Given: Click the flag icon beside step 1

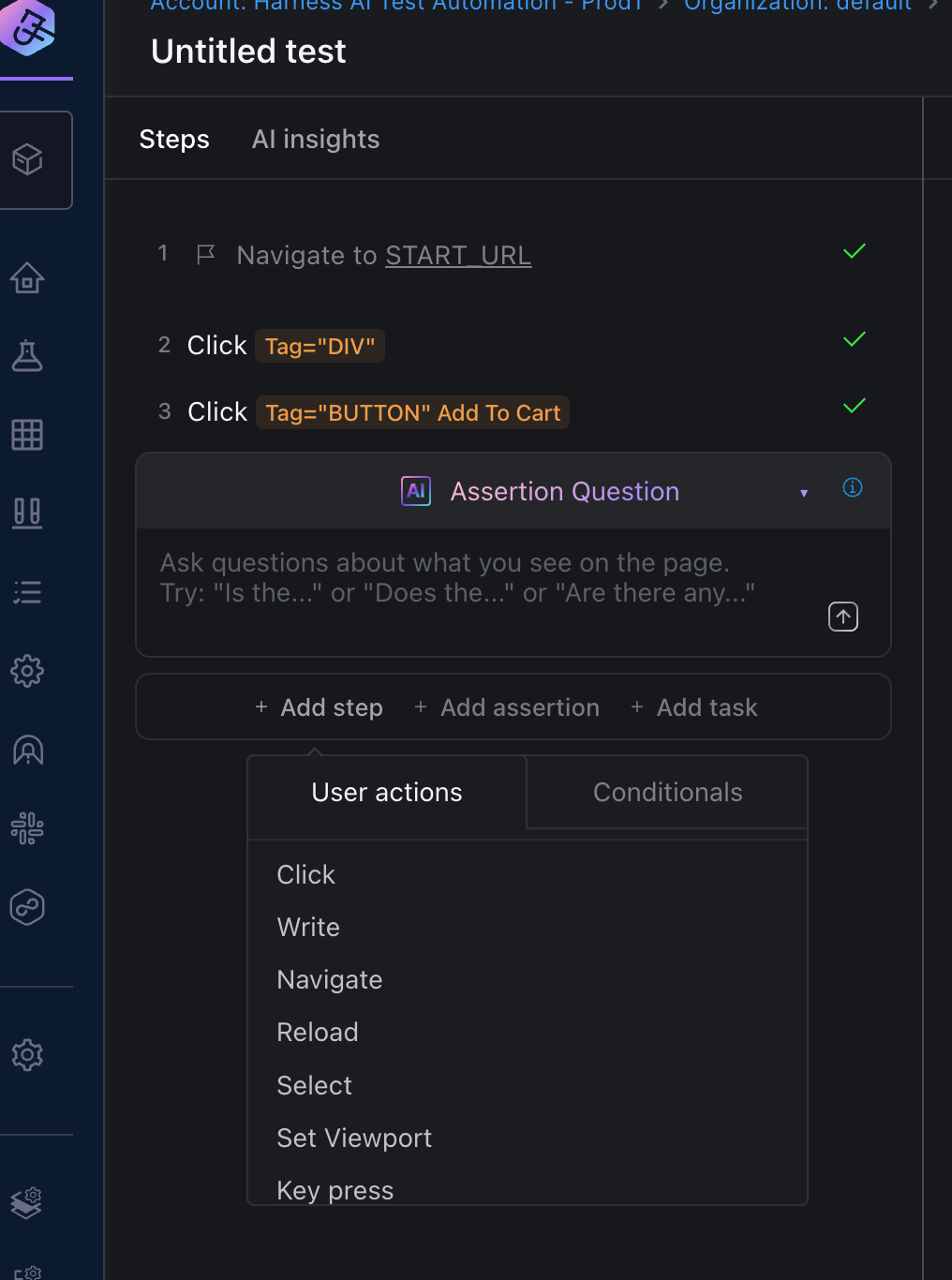Looking at the screenshot, I should (x=206, y=253).
